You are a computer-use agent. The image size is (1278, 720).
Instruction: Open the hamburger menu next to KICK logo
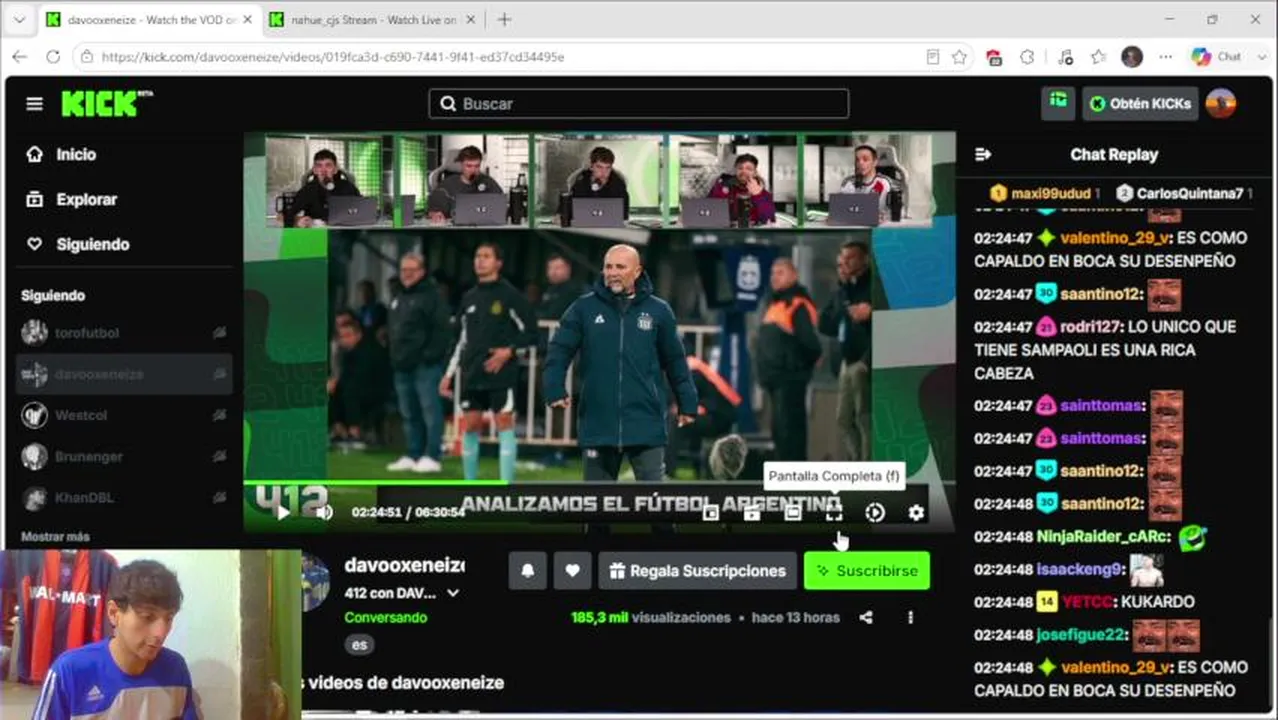tap(34, 104)
